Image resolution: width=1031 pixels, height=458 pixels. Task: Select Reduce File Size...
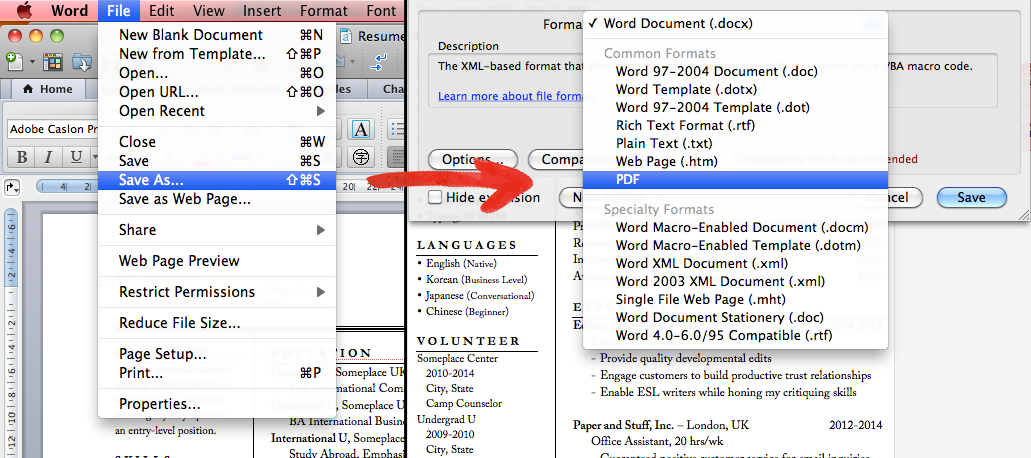point(217,323)
